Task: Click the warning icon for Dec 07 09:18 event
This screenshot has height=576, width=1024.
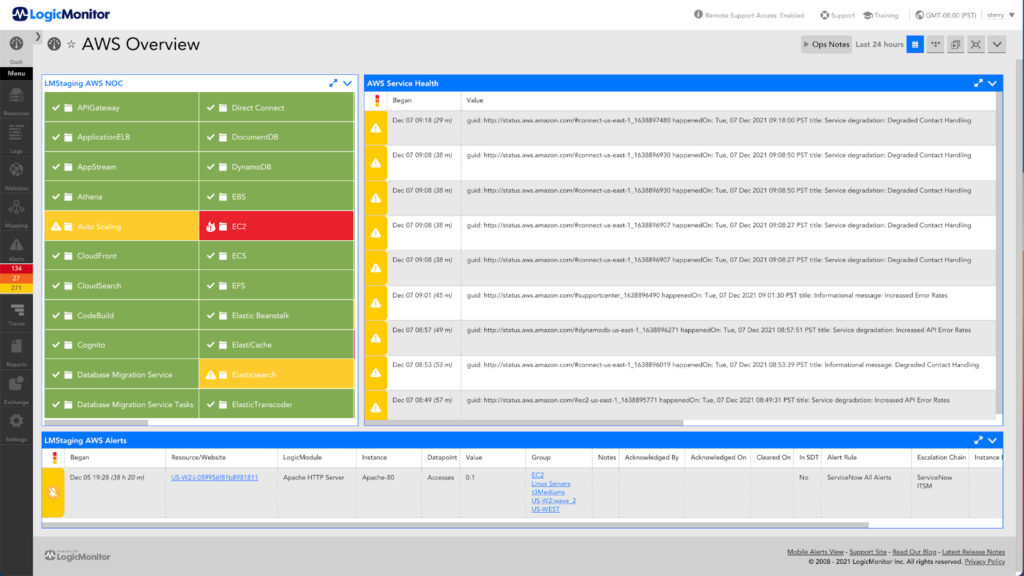Action: 376,128
